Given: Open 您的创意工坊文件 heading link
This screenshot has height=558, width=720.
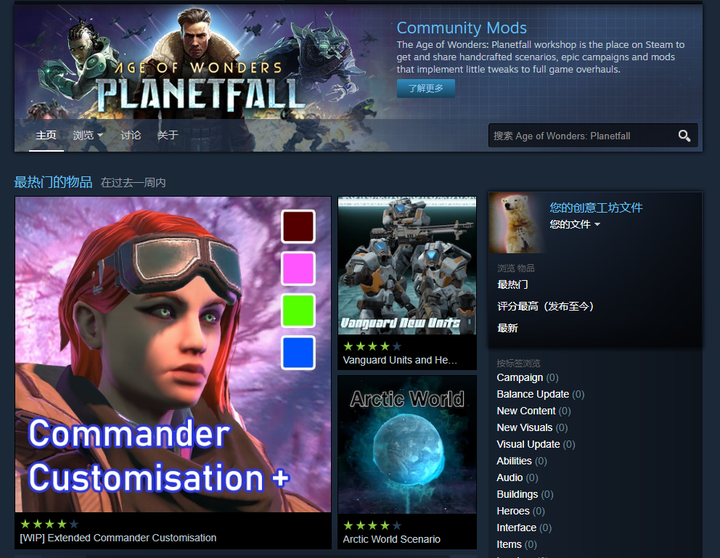Looking at the screenshot, I should [596, 208].
